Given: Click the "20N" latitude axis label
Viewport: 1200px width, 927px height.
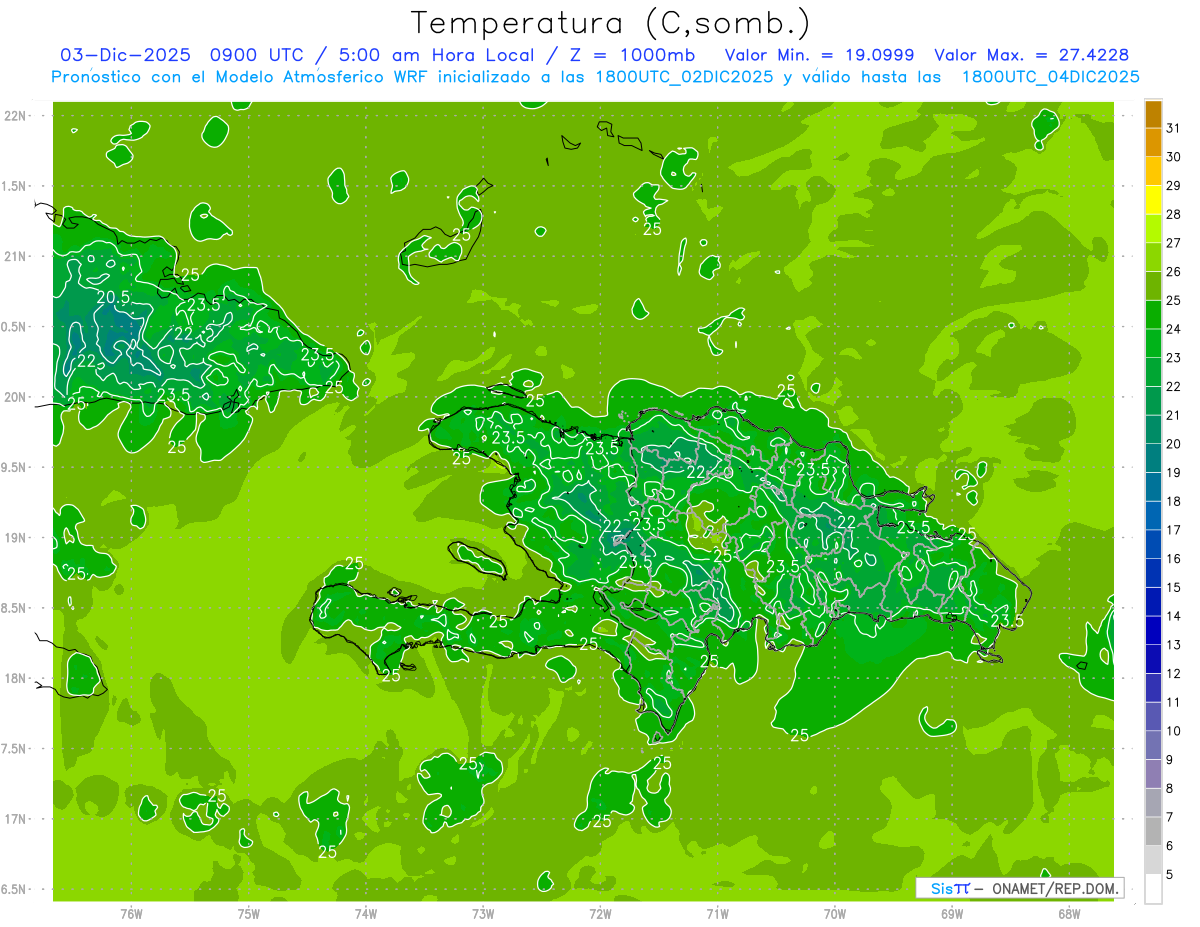Looking at the screenshot, I should pyautogui.click(x=15, y=397).
